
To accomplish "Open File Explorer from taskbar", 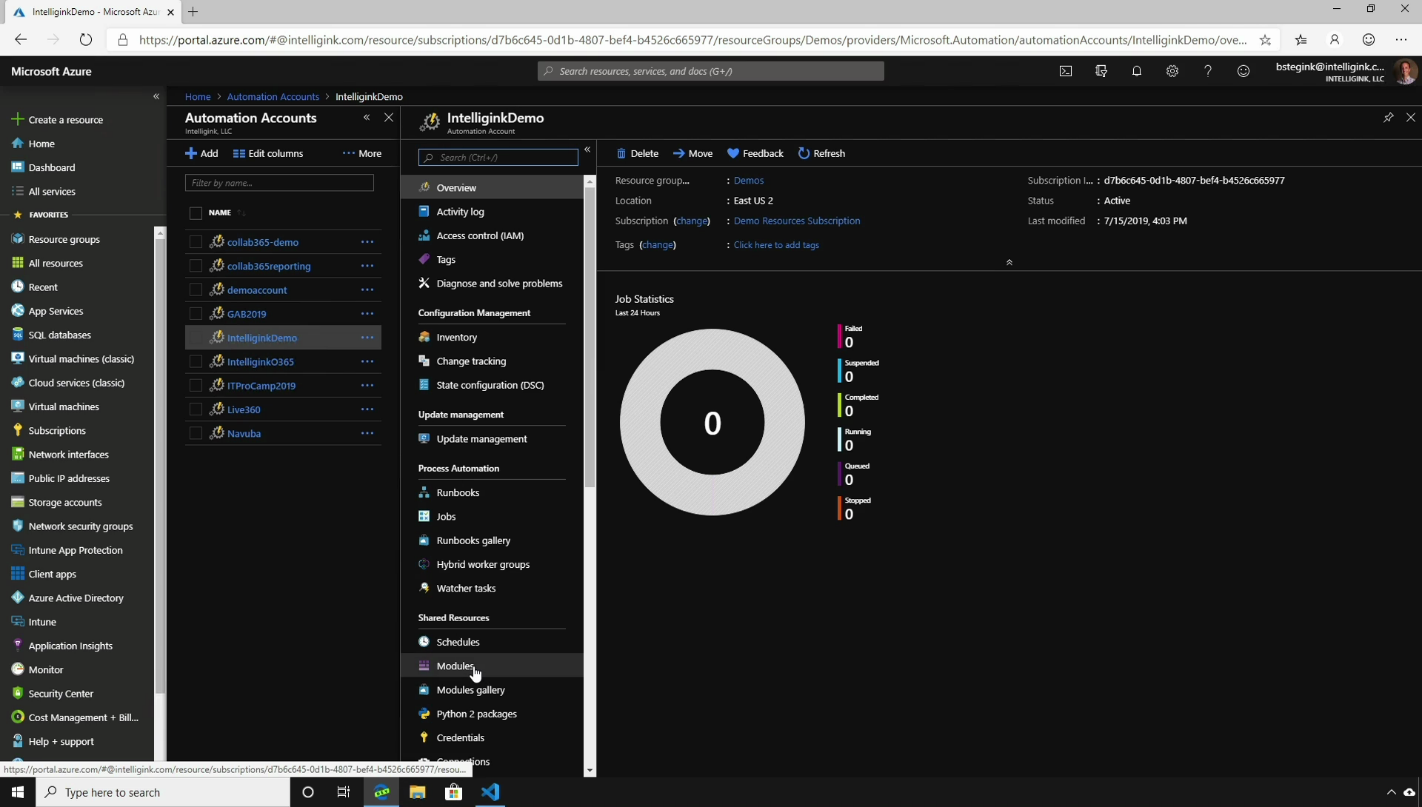I will 418,792.
